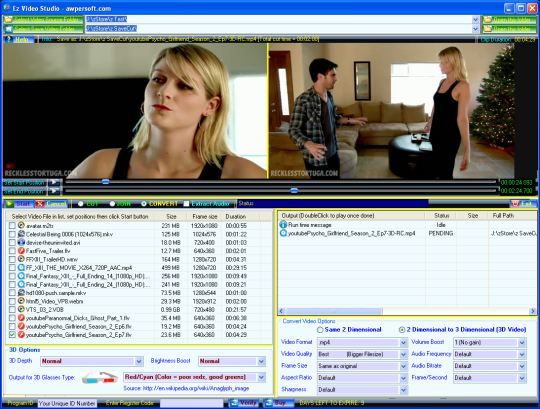Select the CUT mode radio button

pos(81,204)
